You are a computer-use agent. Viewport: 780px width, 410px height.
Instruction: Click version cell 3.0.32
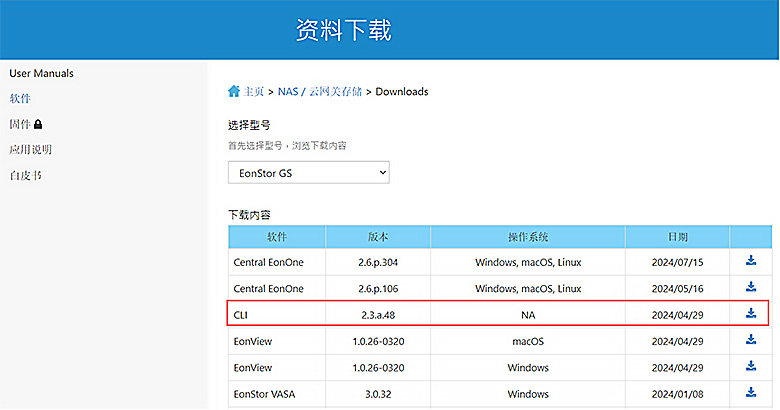point(378,394)
